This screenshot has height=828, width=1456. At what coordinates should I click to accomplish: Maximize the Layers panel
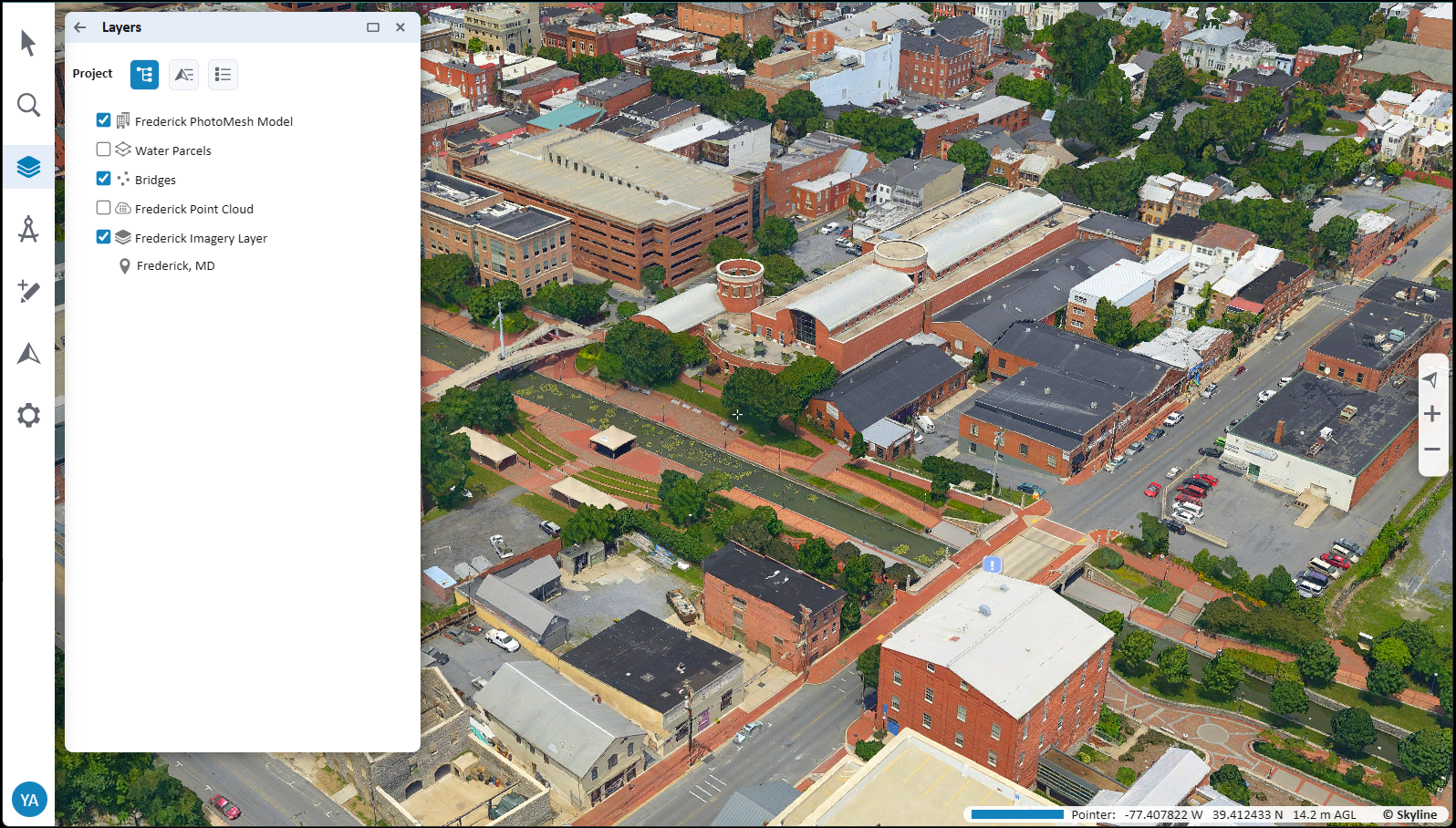coord(373,27)
